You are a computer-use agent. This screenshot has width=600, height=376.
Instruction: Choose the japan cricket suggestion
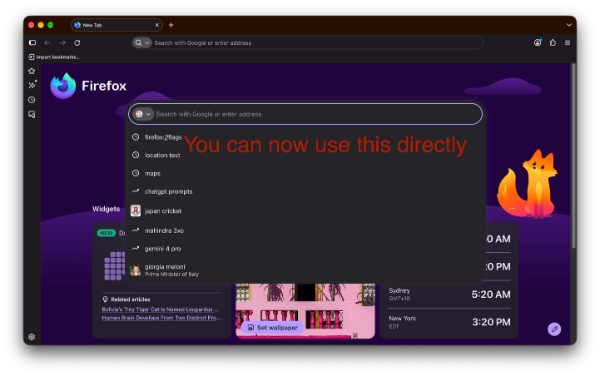(305, 211)
